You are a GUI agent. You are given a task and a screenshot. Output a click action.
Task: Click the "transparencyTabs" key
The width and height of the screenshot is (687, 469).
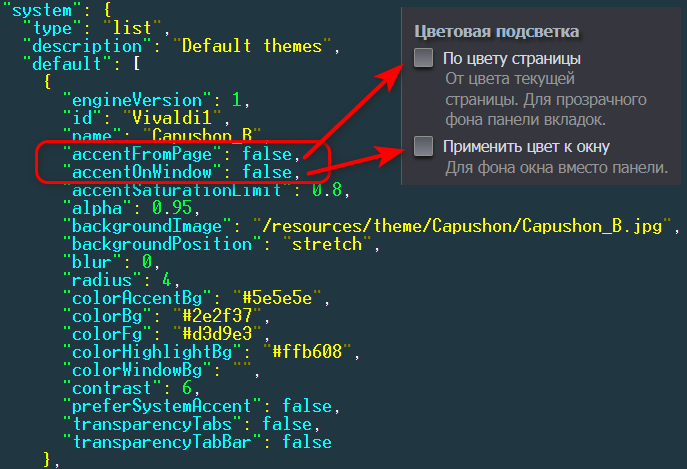pos(152,424)
